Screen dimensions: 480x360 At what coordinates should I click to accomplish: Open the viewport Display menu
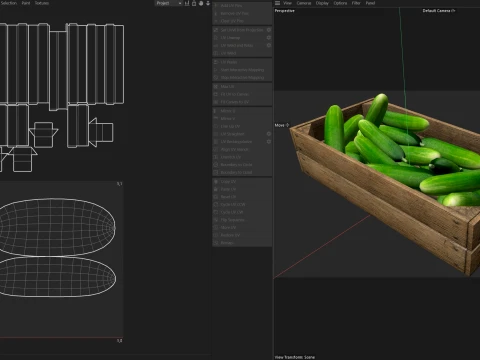point(322,3)
